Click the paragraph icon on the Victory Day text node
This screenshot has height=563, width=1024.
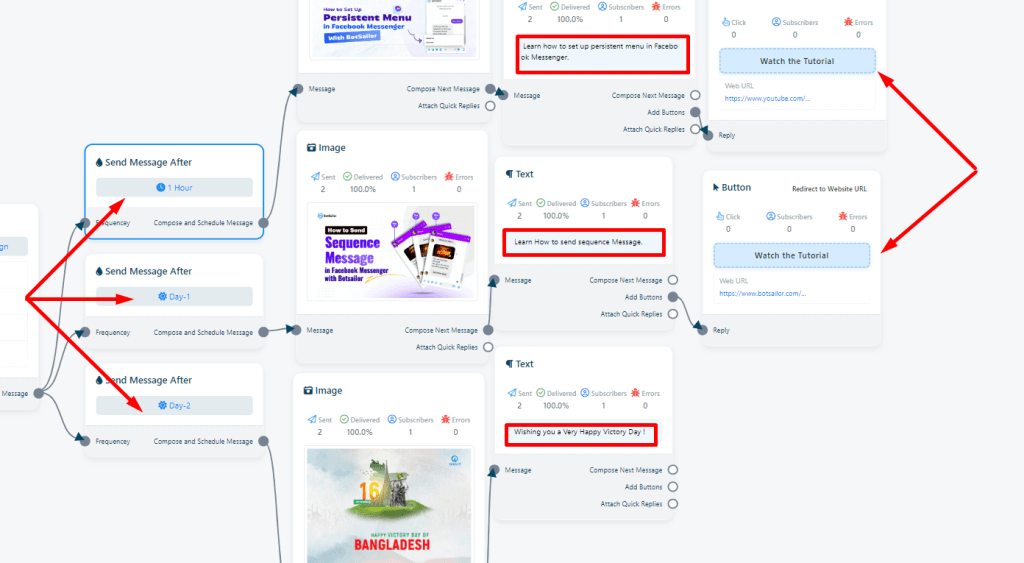pyautogui.click(x=509, y=364)
